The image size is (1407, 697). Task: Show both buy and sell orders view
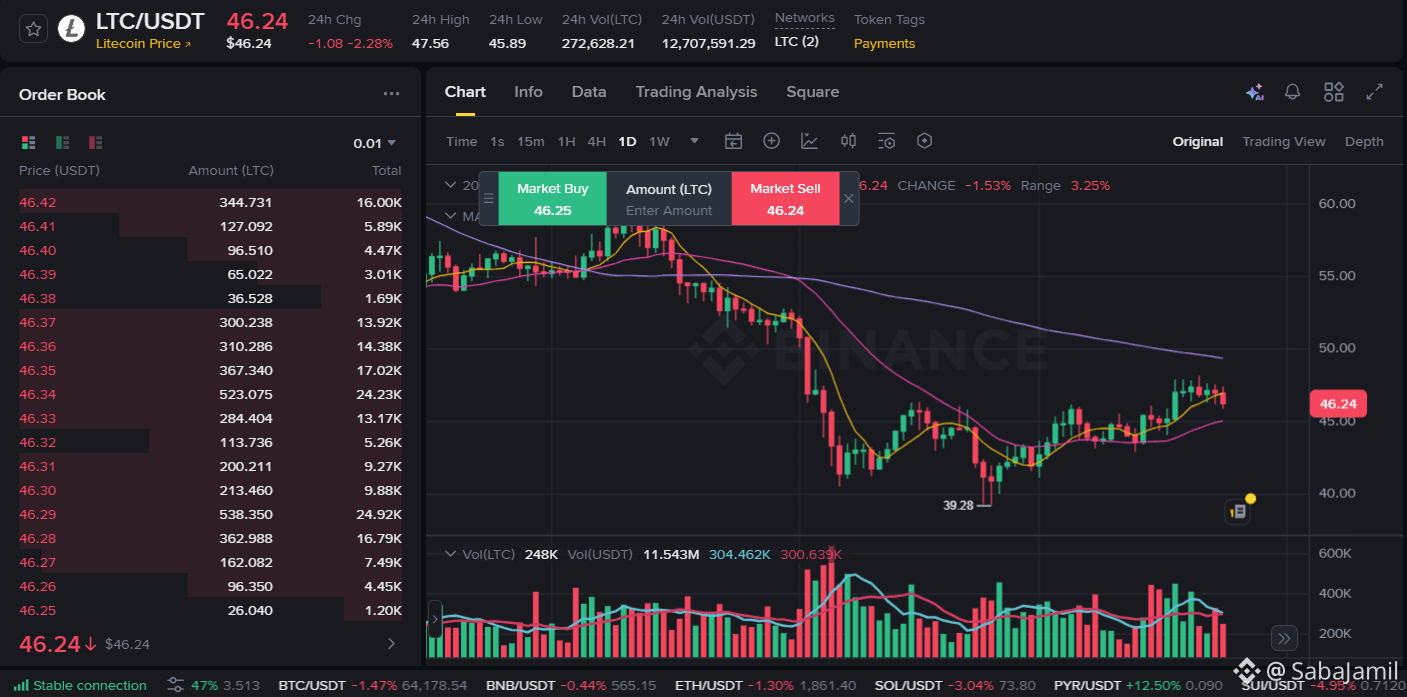[28, 143]
